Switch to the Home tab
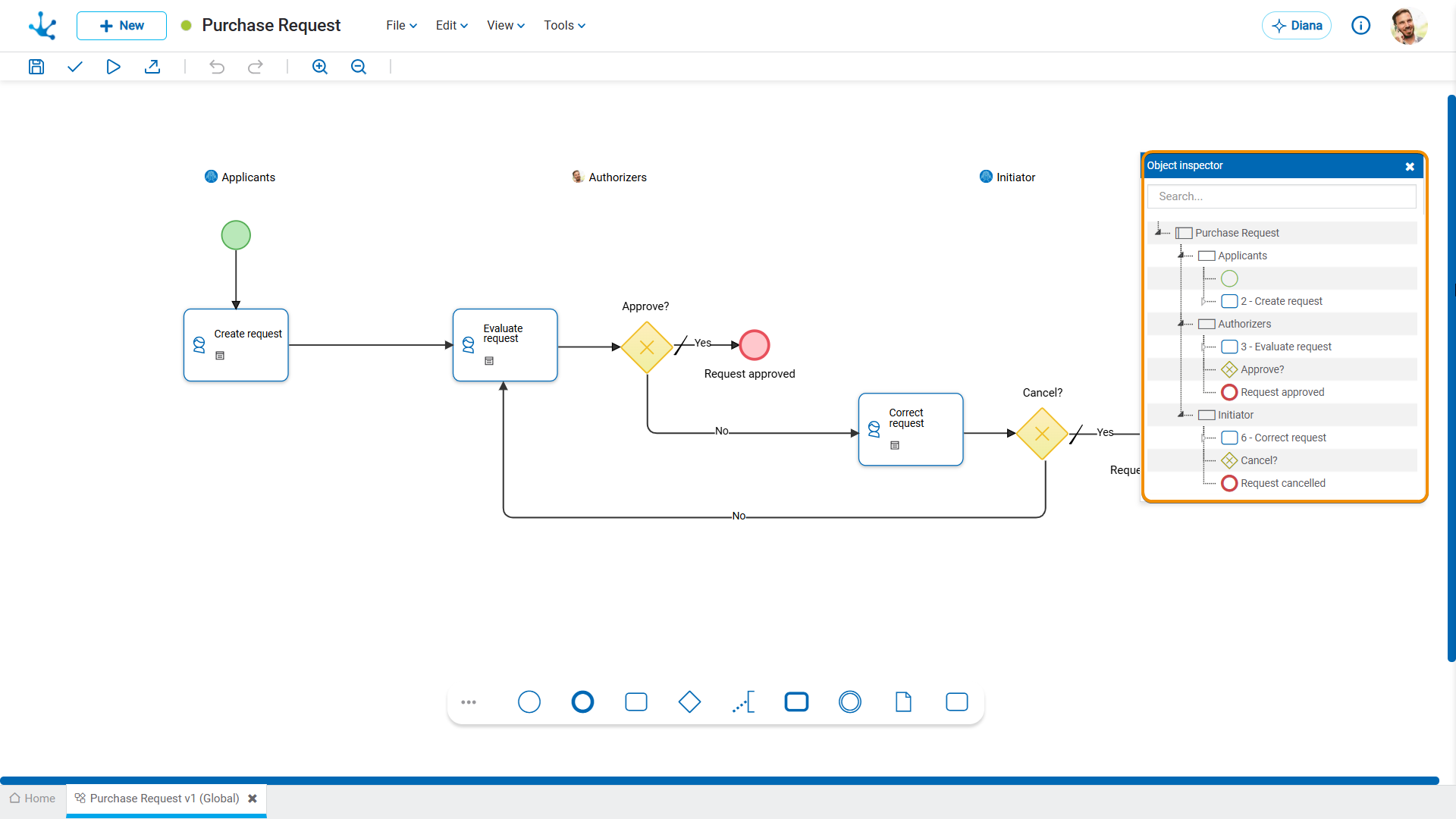 [33, 799]
